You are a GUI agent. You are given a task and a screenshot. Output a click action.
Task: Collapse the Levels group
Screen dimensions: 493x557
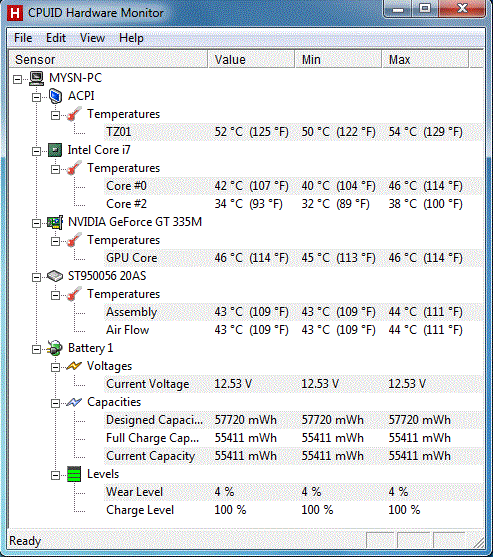point(55,475)
